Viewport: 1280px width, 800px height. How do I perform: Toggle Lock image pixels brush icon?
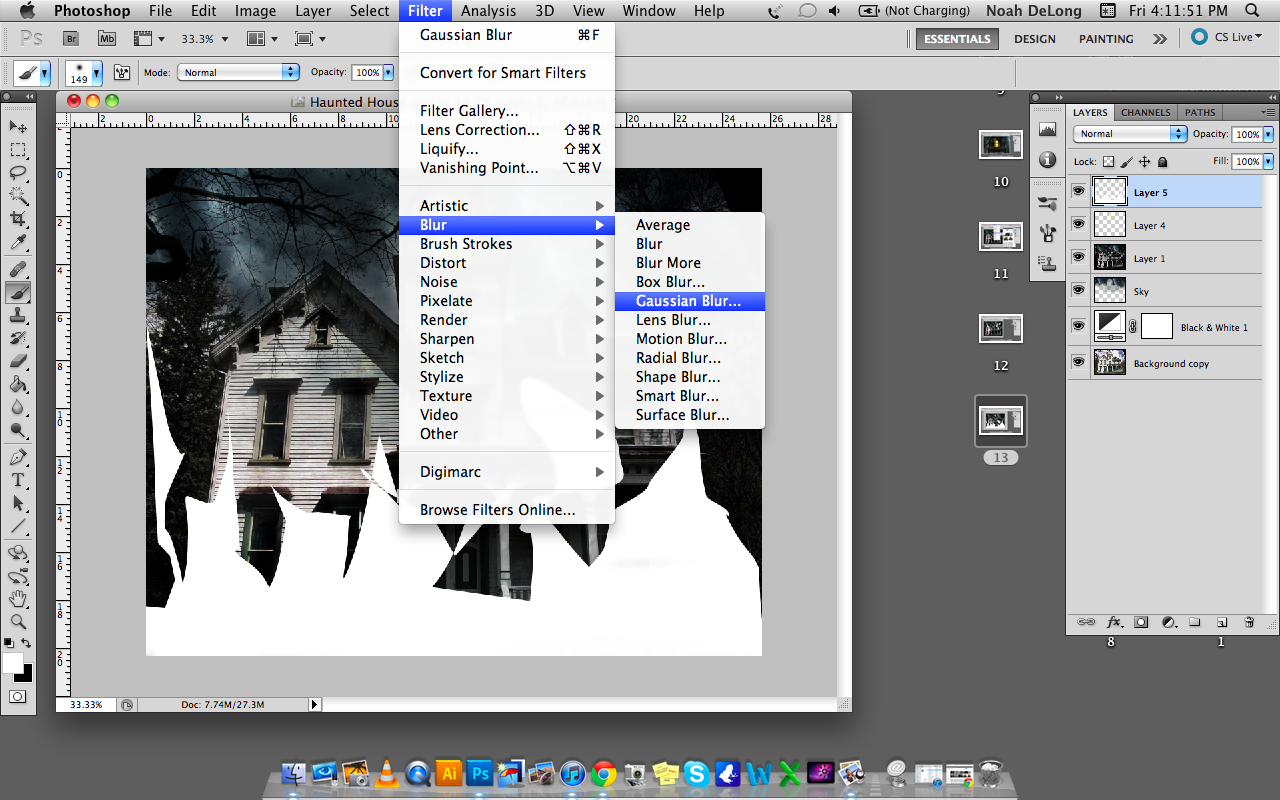(x=1127, y=162)
